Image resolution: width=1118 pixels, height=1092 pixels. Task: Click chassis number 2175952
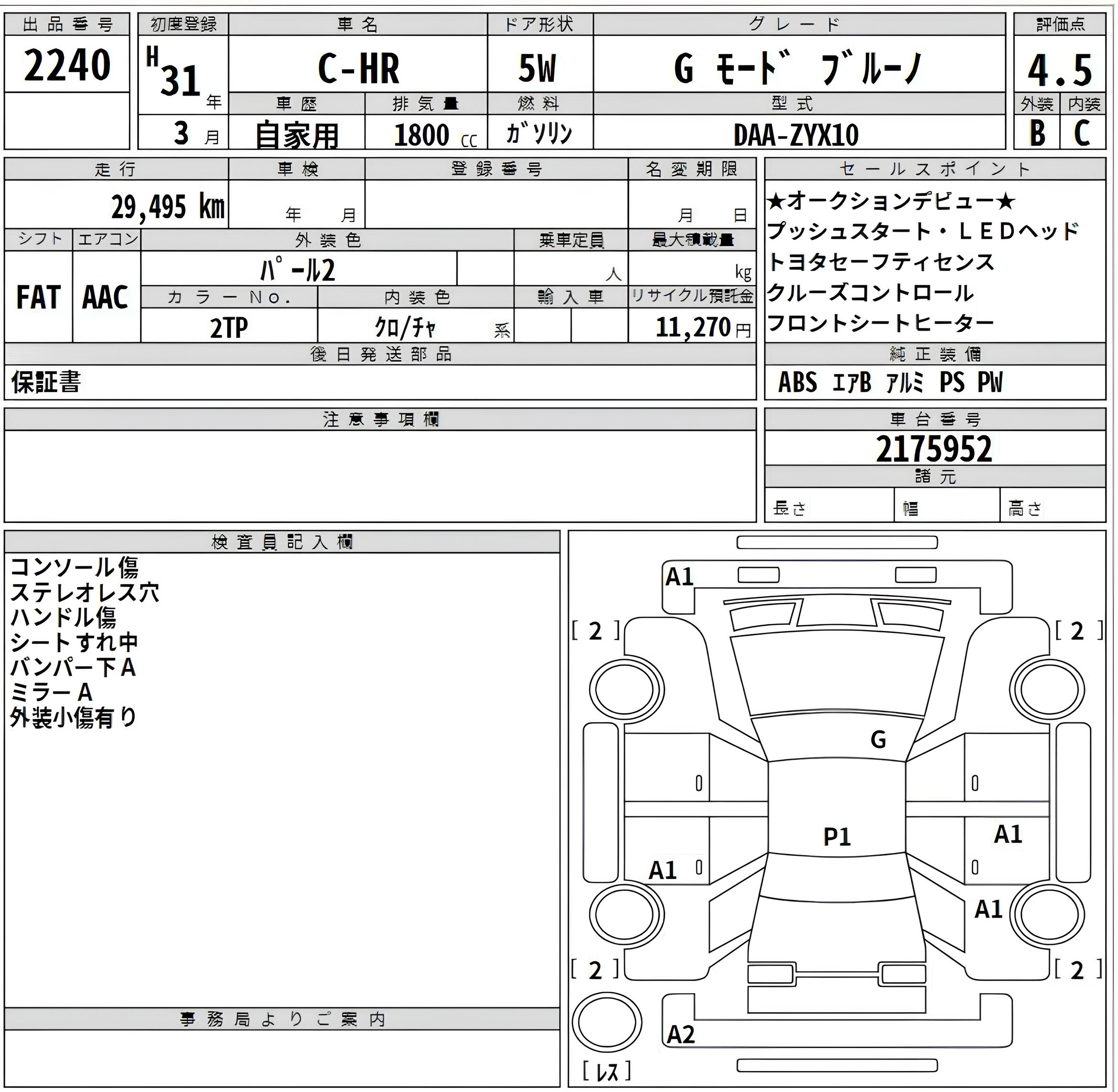pyautogui.click(x=934, y=449)
